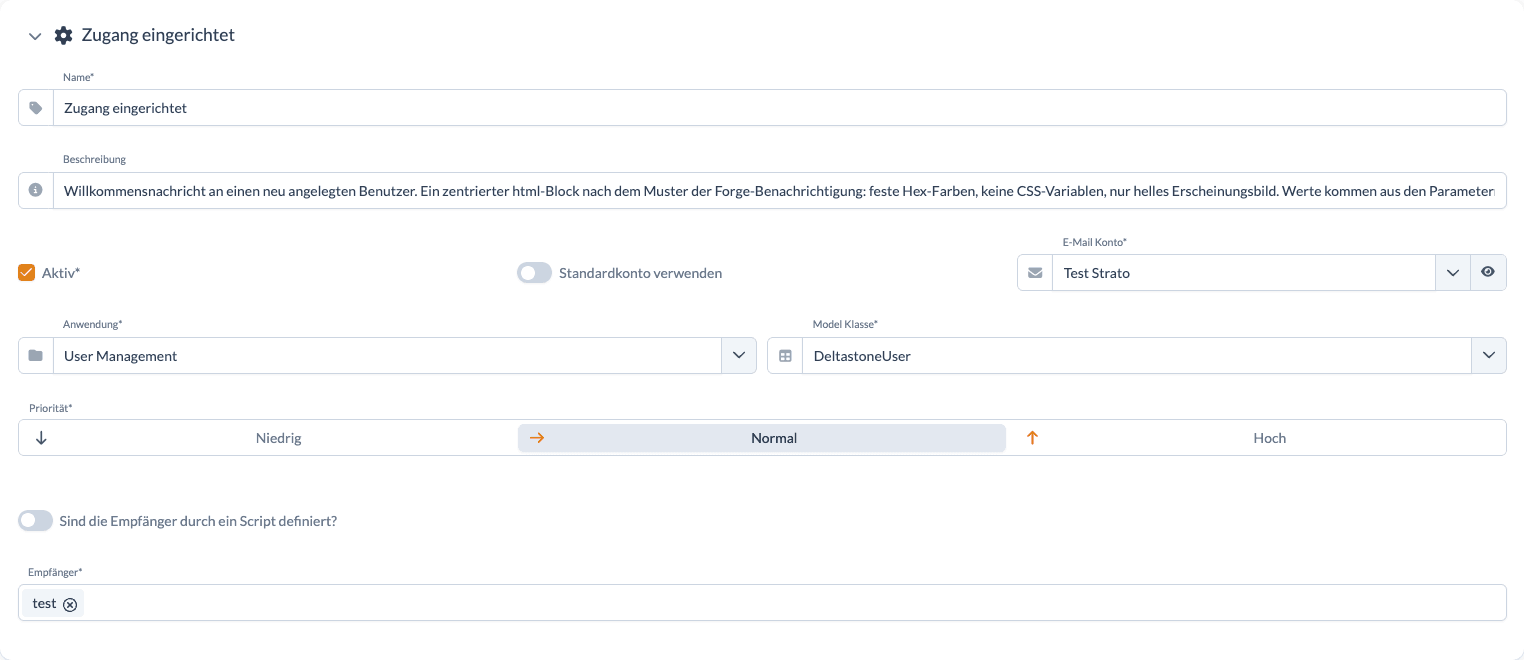
Task: Open the E-Mail Konto dropdown arrow
Action: click(1453, 273)
